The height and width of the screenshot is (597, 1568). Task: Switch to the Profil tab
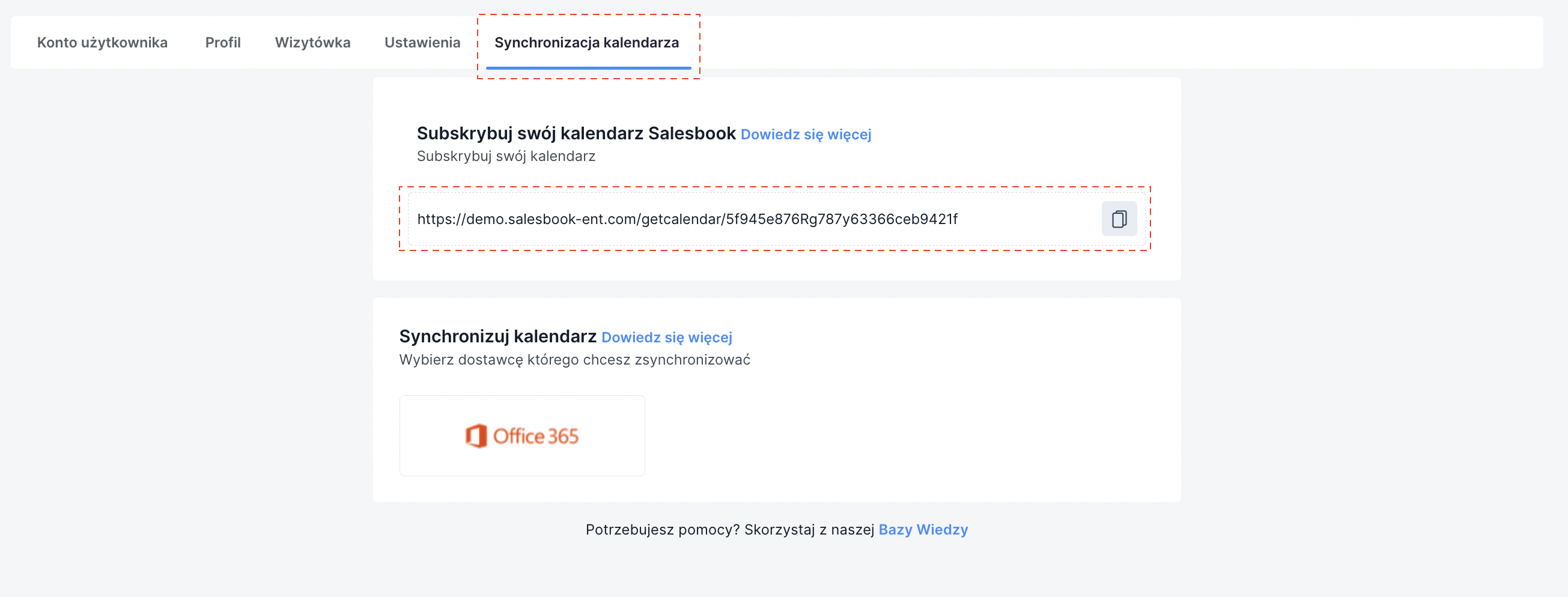tap(223, 43)
